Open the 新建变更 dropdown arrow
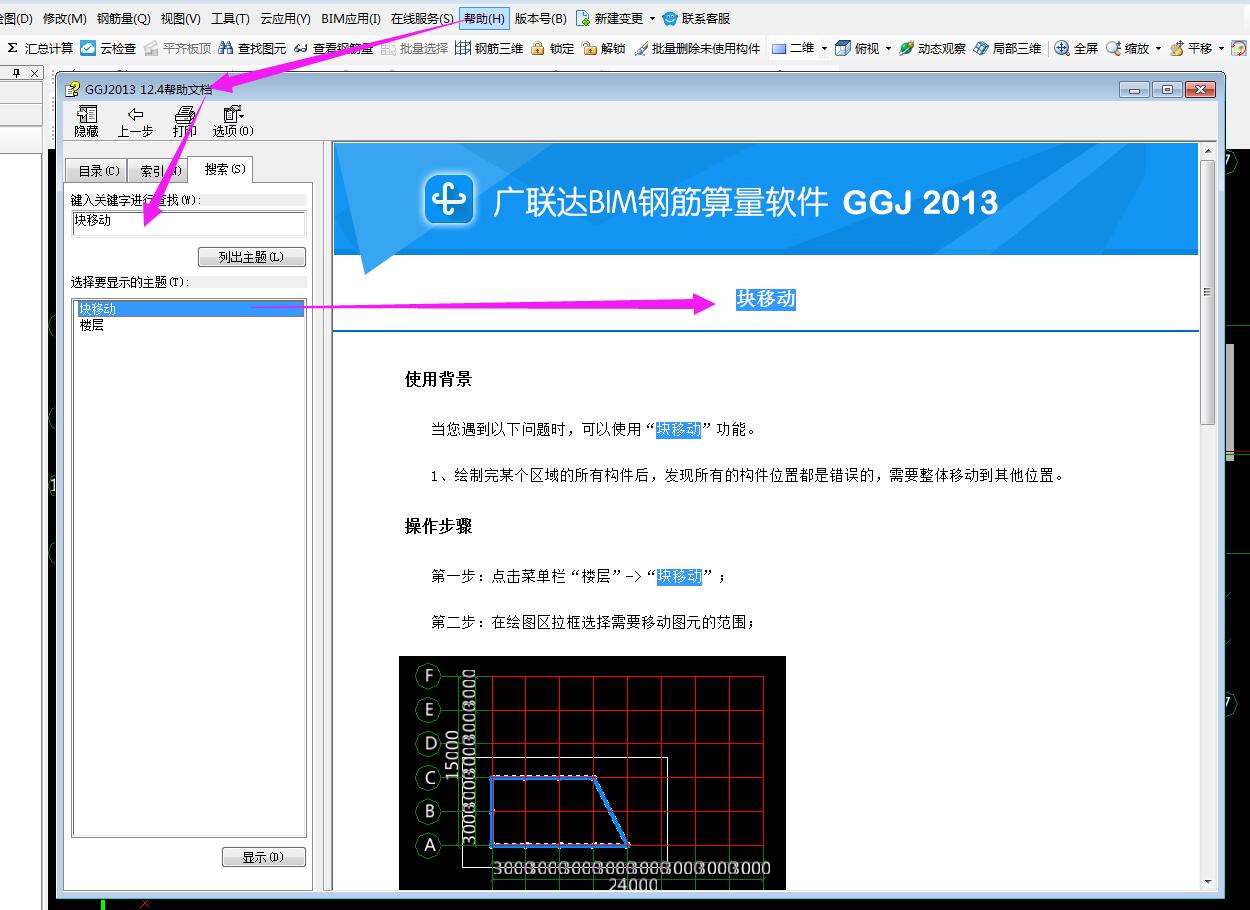Image resolution: width=1250 pixels, height=910 pixels. [x=652, y=18]
